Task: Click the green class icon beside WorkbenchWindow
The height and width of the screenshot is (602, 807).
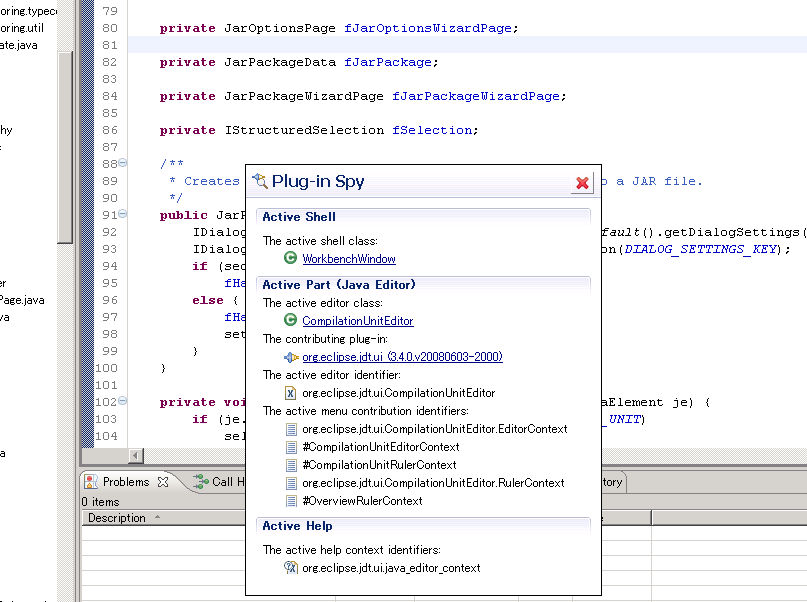Action: pos(290,258)
